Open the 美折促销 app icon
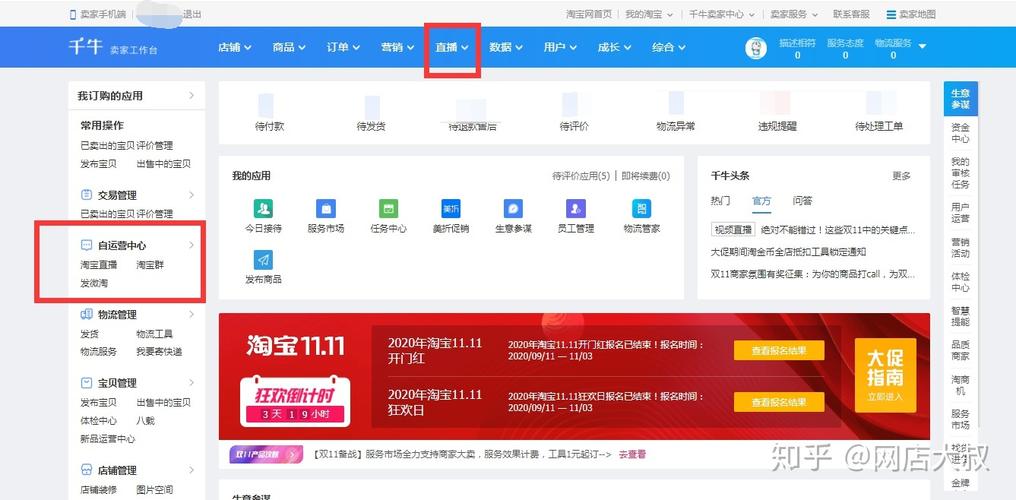The image size is (1016, 500). tap(450, 209)
